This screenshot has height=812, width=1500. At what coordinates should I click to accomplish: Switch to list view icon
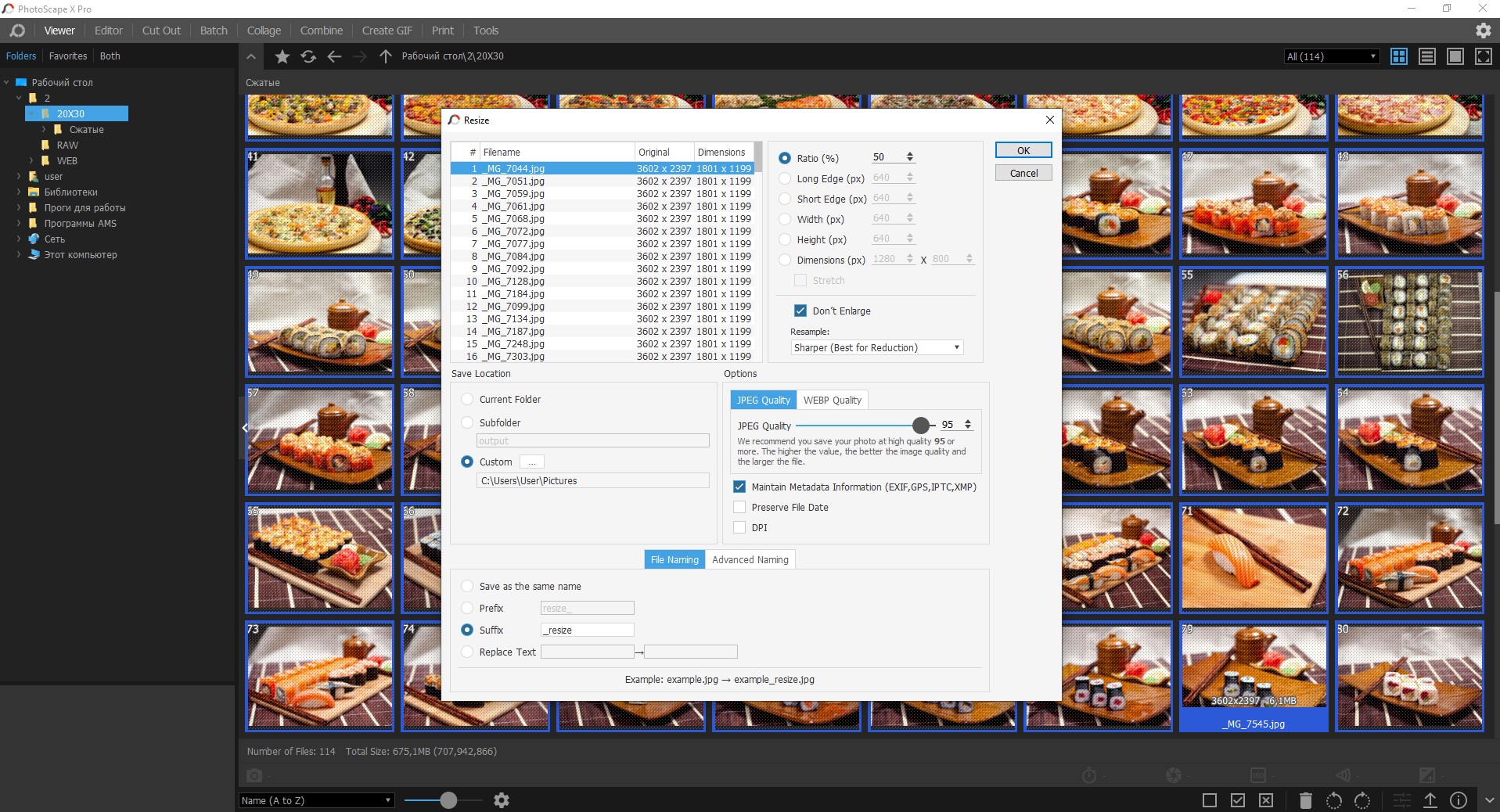click(1427, 56)
